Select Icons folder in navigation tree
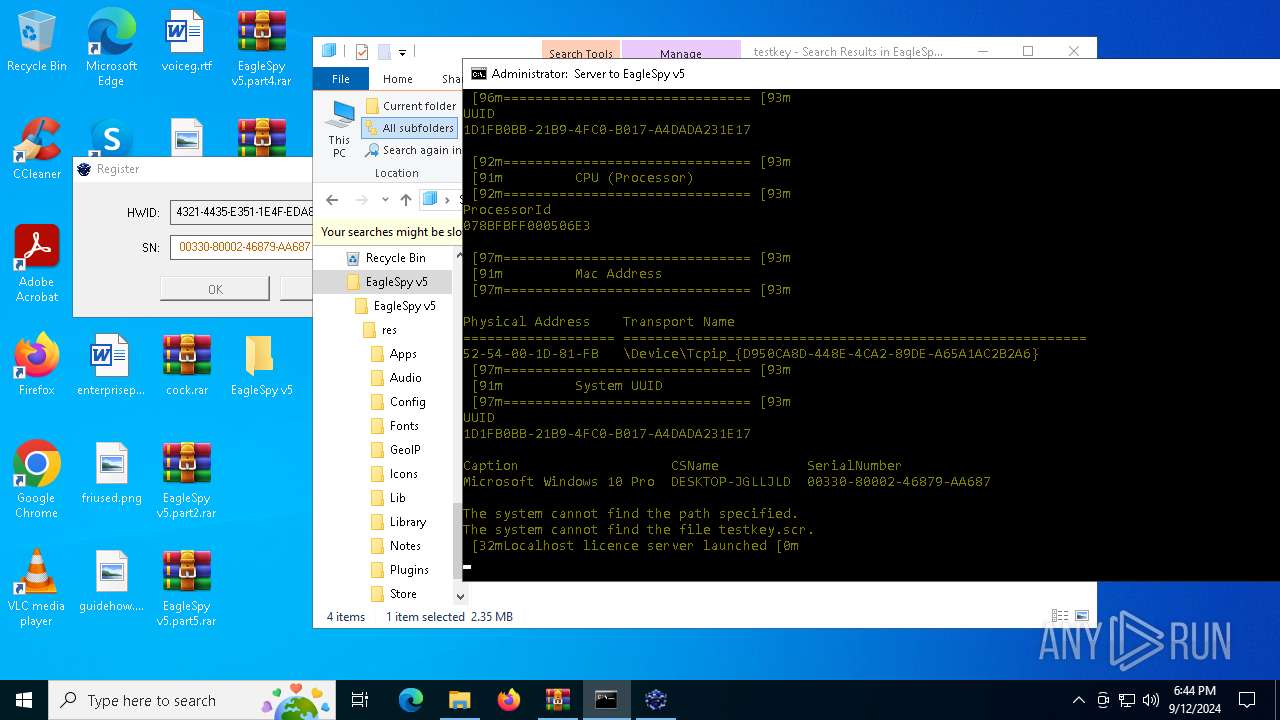The height and width of the screenshot is (720, 1280). (x=404, y=474)
